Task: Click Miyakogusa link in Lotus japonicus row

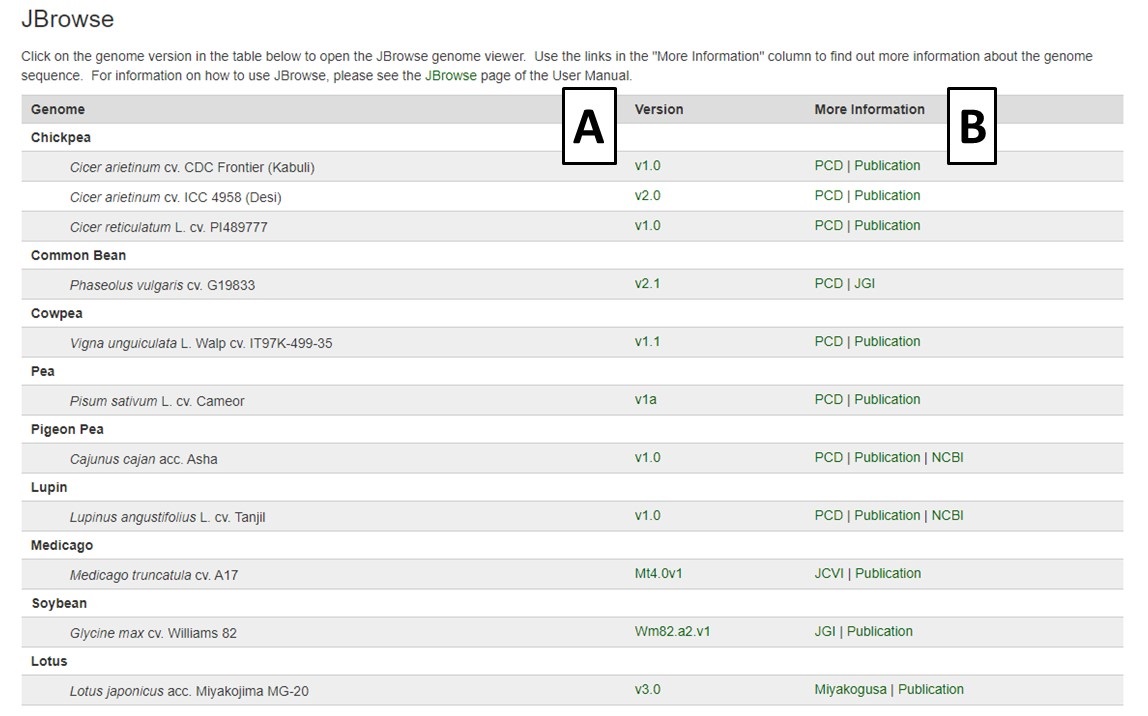Action: 851,689
